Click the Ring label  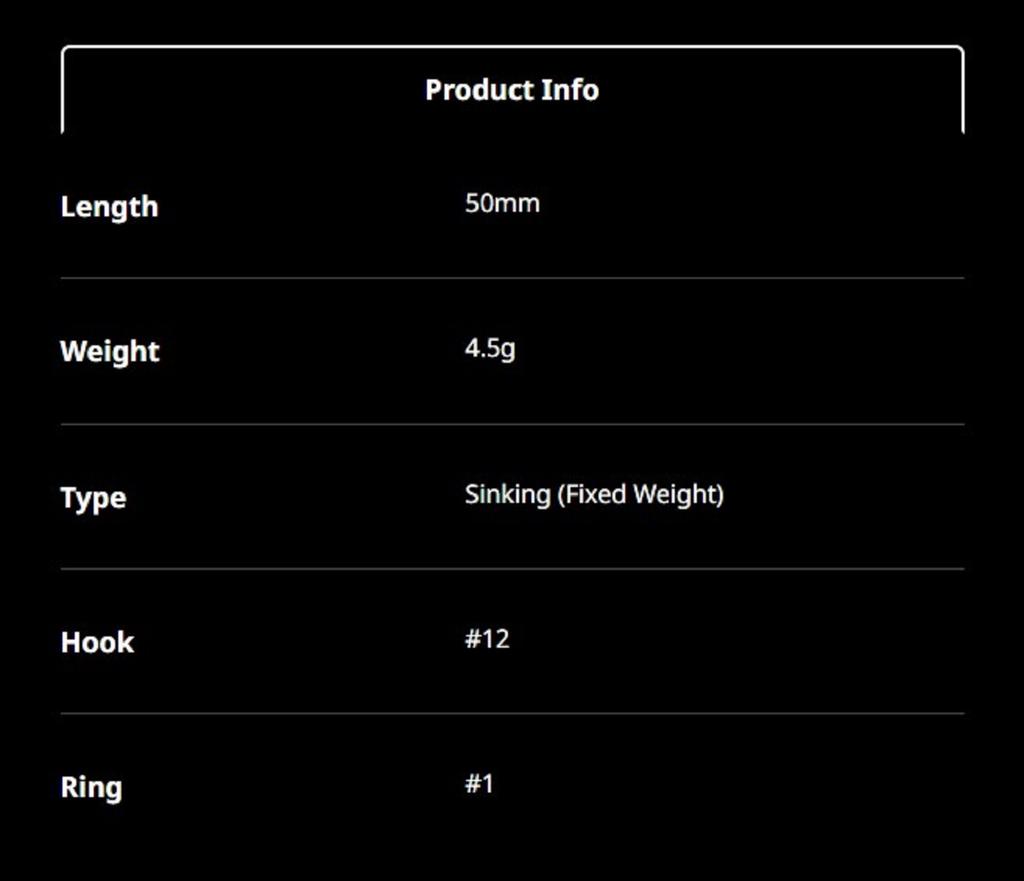click(x=91, y=787)
